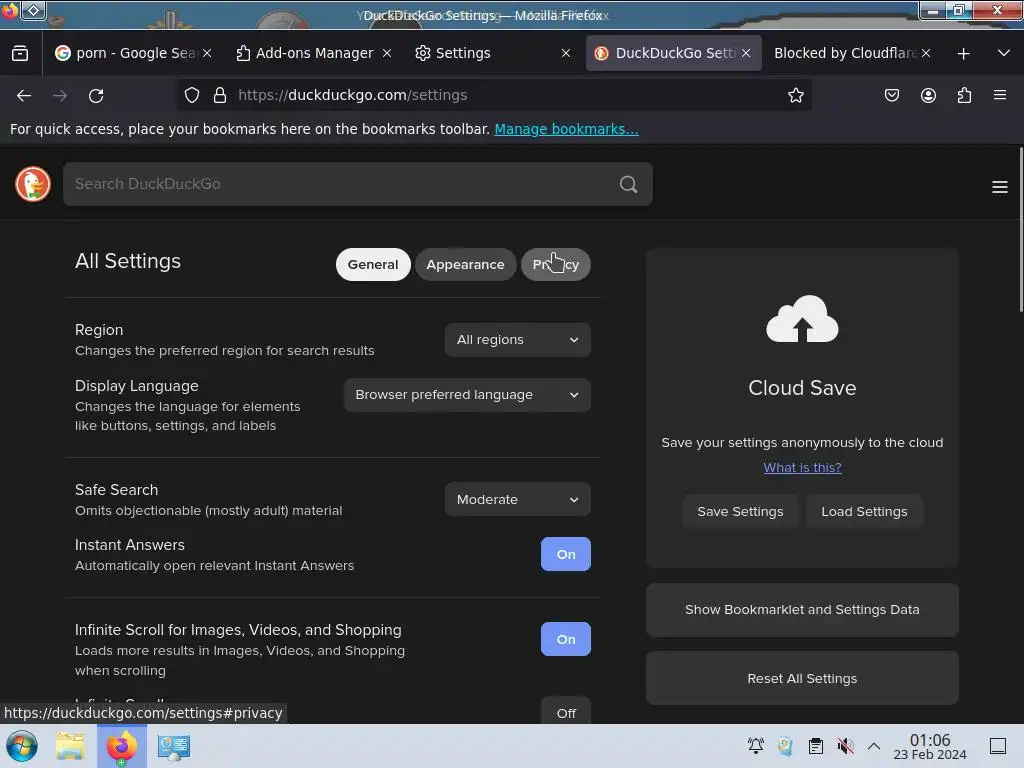Click the search magnifier icon

628,184
